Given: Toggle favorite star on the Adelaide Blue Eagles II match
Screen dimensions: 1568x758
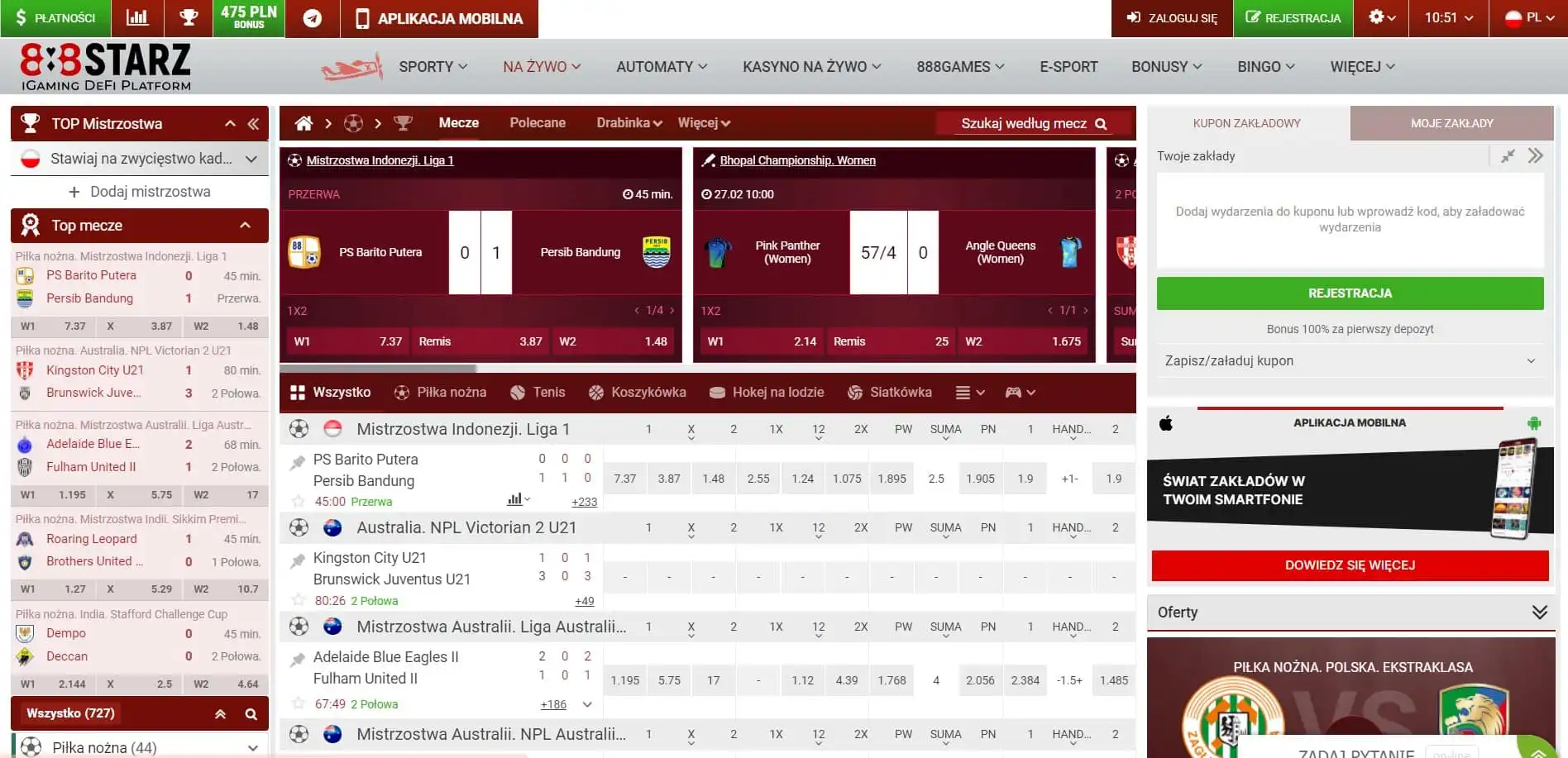Looking at the screenshot, I should (x=298, y=703).
